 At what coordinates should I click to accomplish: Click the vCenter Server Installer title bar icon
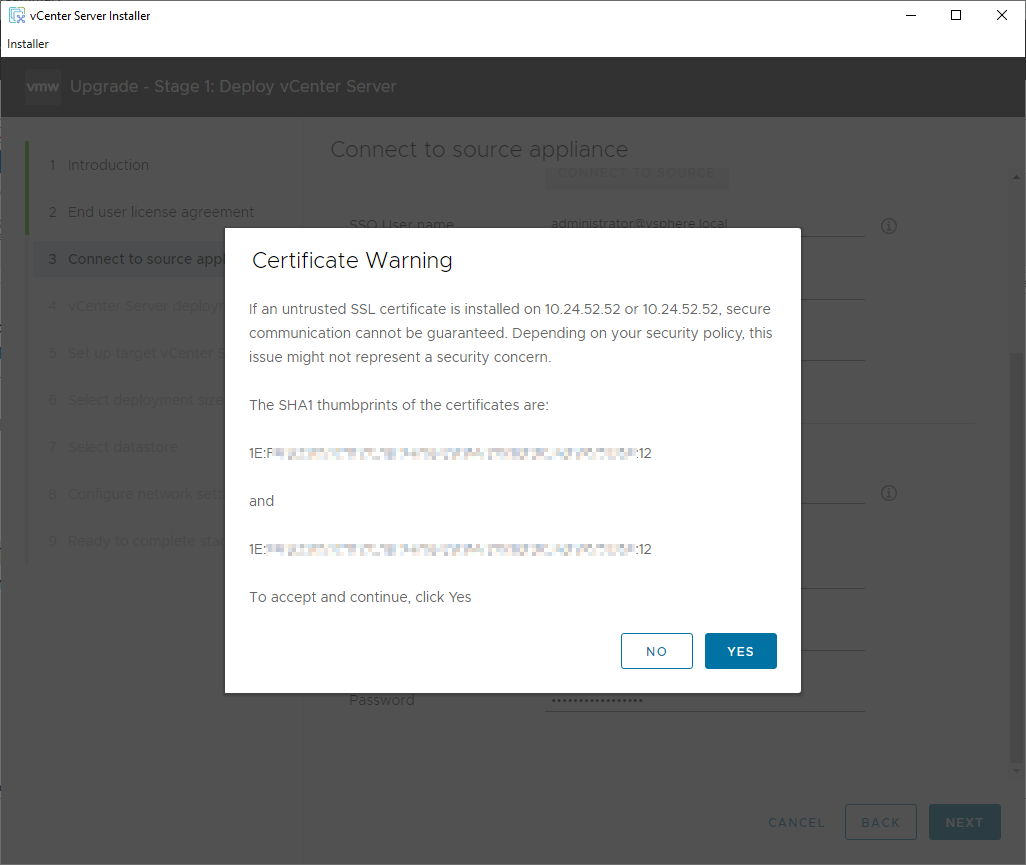tap(16, 15)
